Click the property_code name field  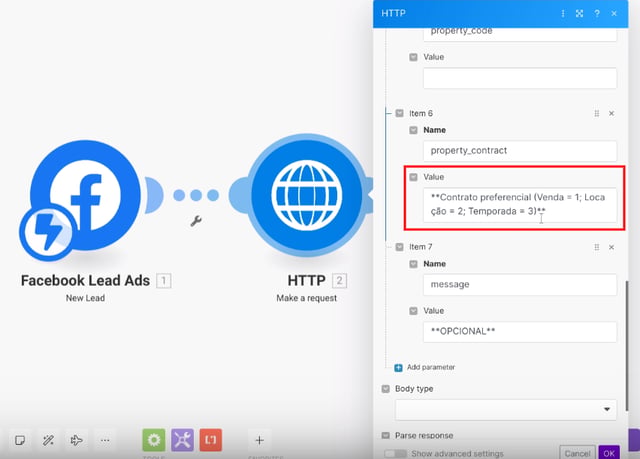(520, 34)
